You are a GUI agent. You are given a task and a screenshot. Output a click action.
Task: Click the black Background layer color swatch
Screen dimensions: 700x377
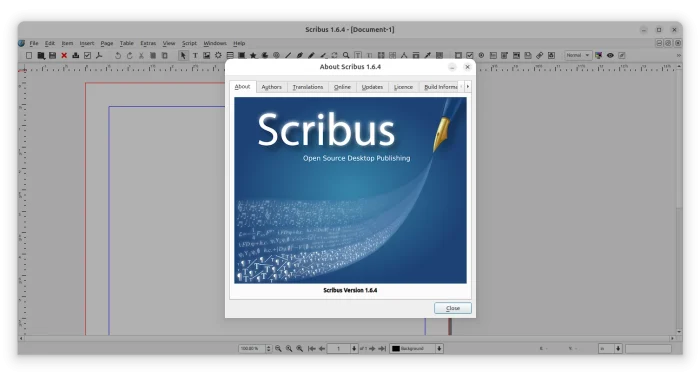pos(396,348)
